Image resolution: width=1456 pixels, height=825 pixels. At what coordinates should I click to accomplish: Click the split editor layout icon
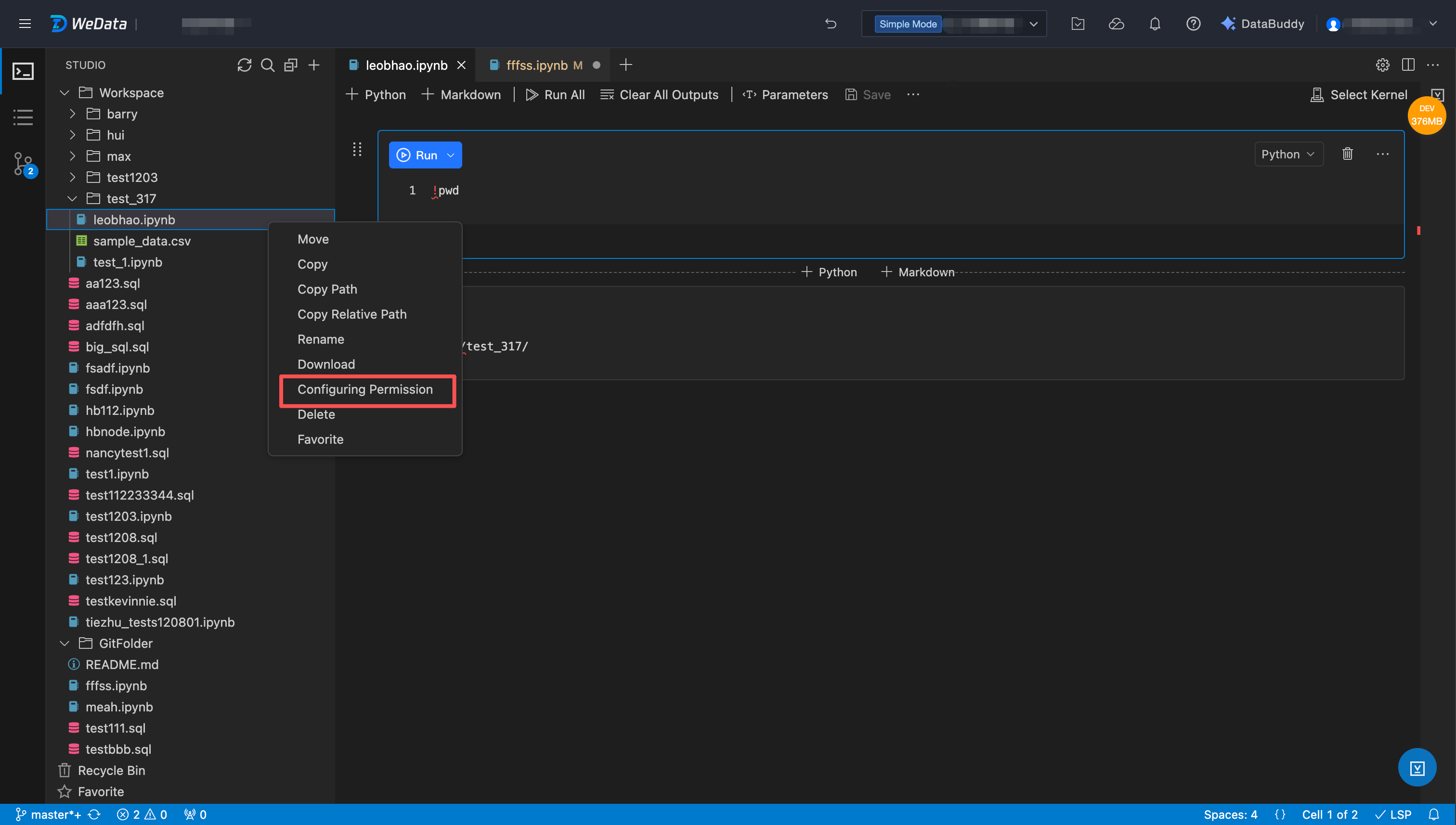coord(1408,65)
